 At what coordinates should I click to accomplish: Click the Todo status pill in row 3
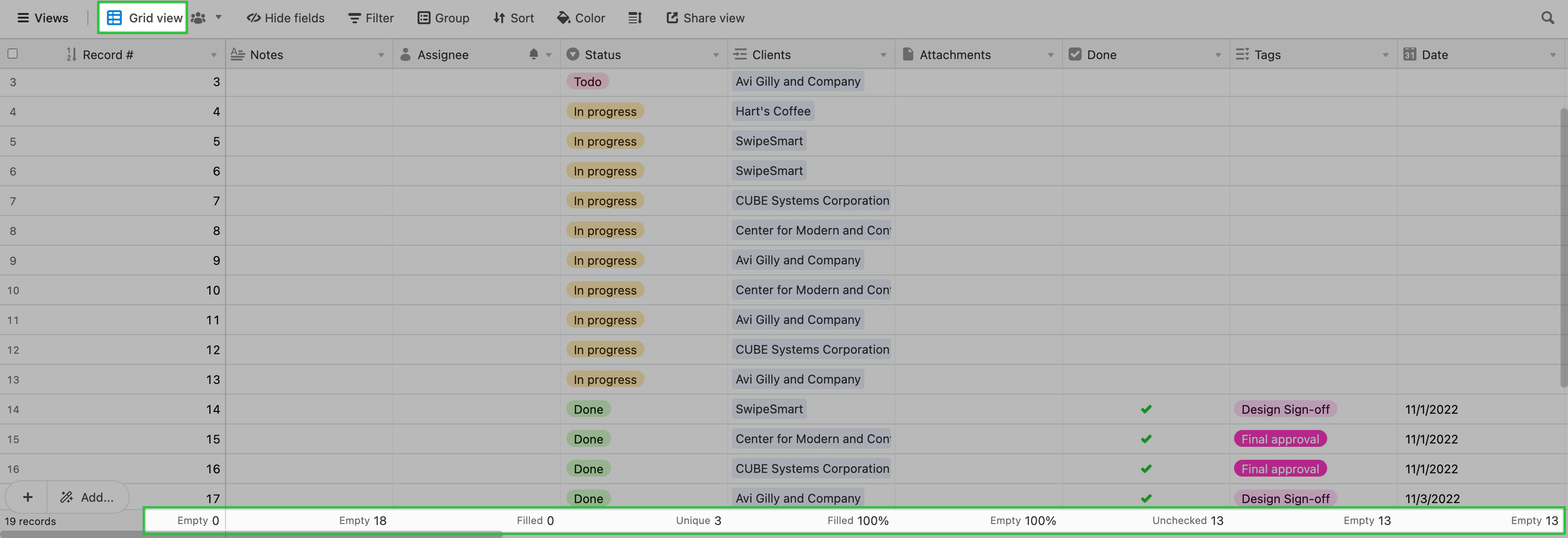[x=587, y=81]
